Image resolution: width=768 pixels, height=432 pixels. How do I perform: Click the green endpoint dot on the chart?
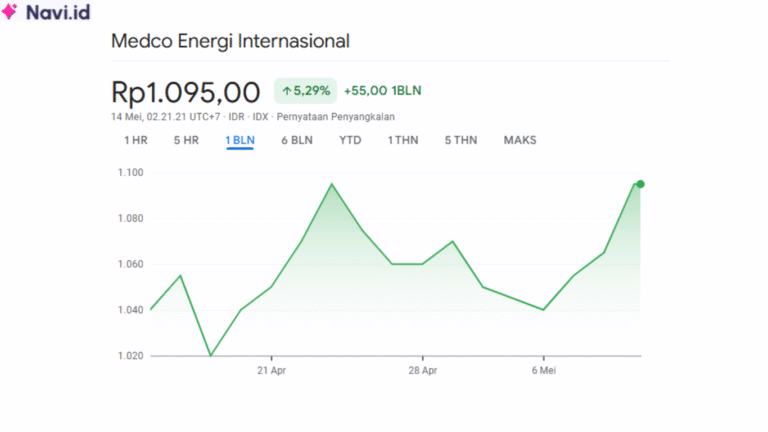(640, 184)
